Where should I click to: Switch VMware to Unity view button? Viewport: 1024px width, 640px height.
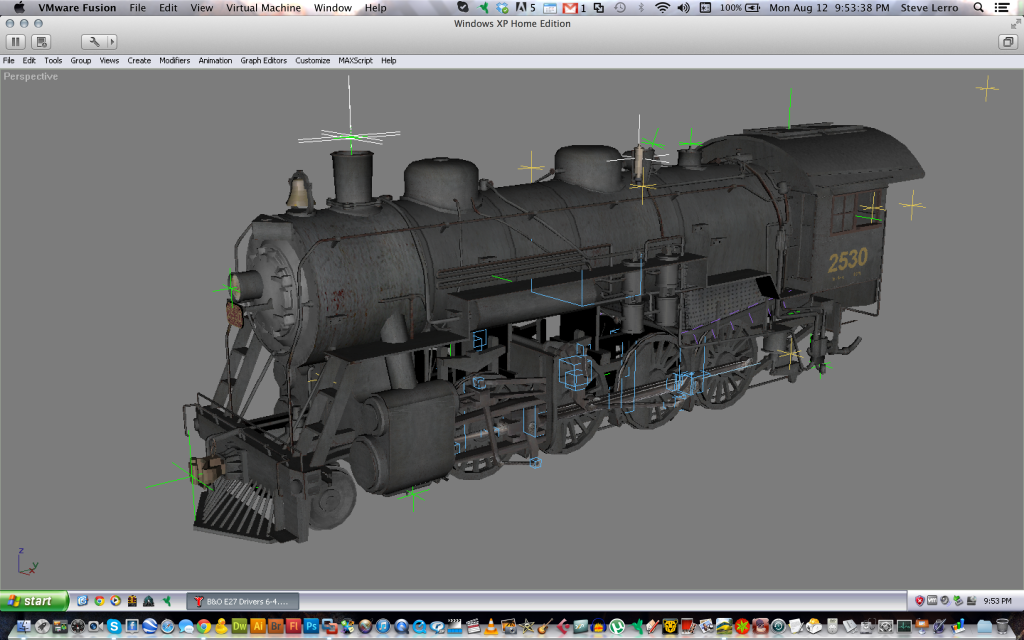click(x=1008, y=42)
